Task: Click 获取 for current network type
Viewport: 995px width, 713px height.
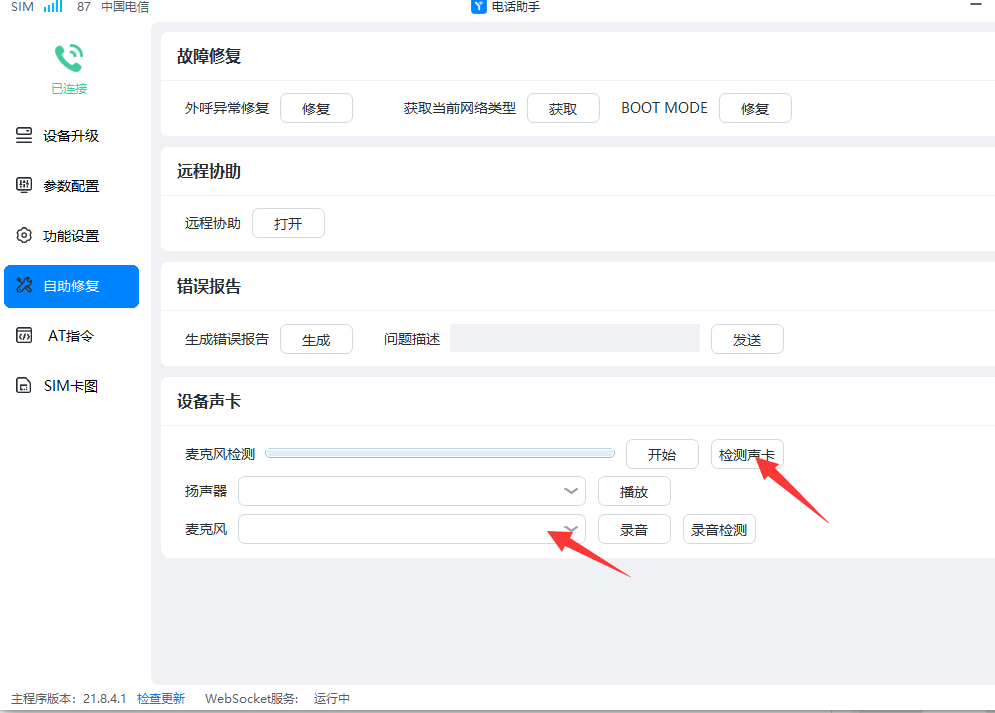Action: (563, 108)
